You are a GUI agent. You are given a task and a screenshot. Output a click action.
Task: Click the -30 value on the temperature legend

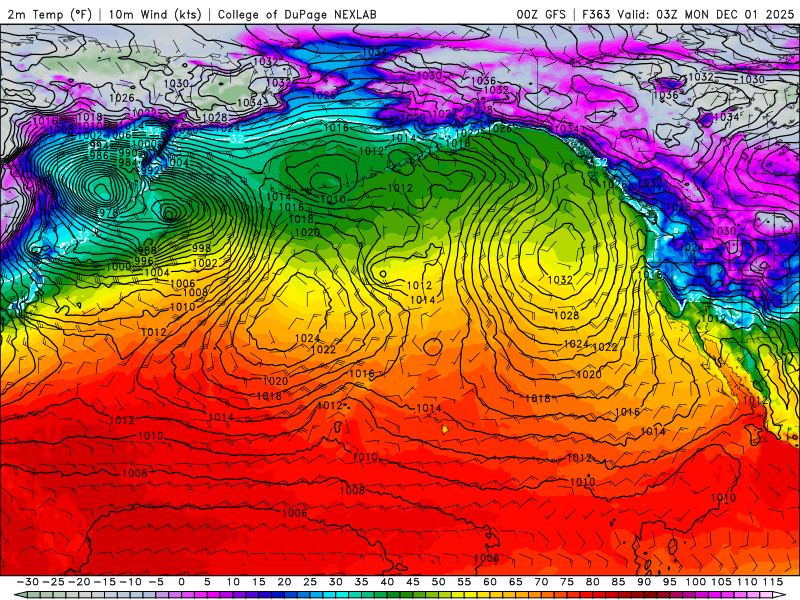click(28, 582)
